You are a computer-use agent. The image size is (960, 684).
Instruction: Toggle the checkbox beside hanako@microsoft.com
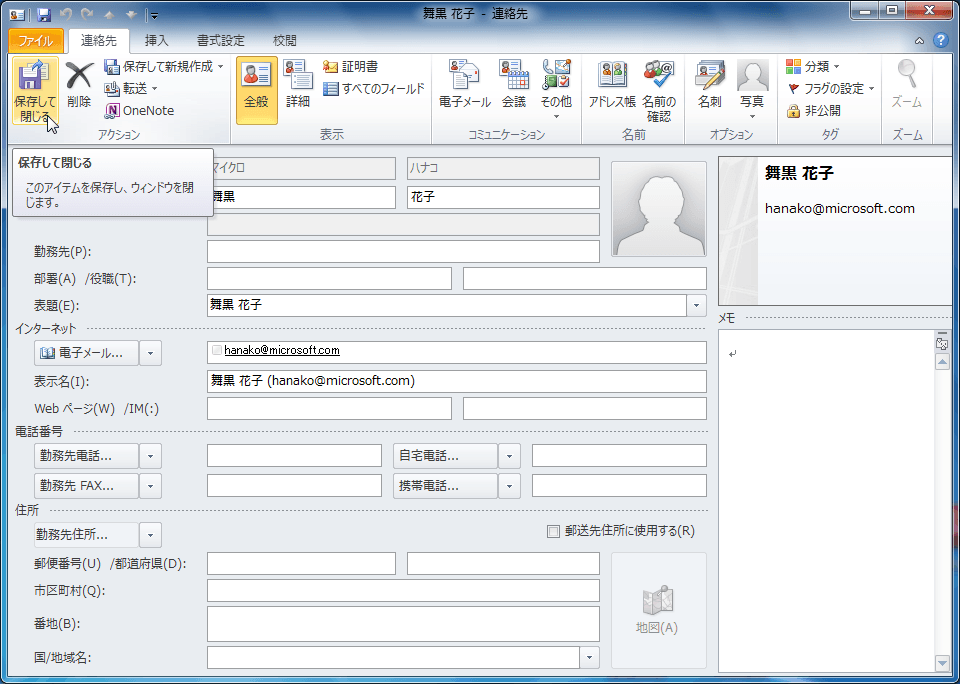(x=217, y=350)
